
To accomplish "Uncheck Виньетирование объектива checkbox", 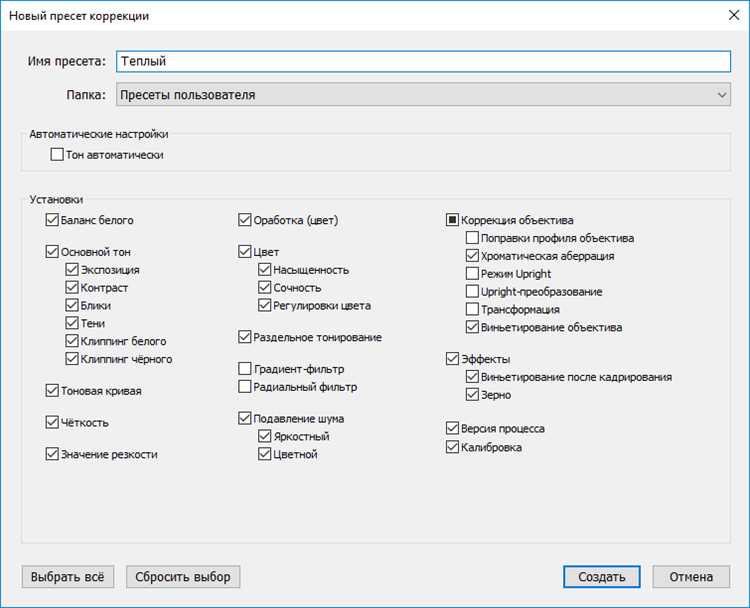I will click(x=472, y=327).
